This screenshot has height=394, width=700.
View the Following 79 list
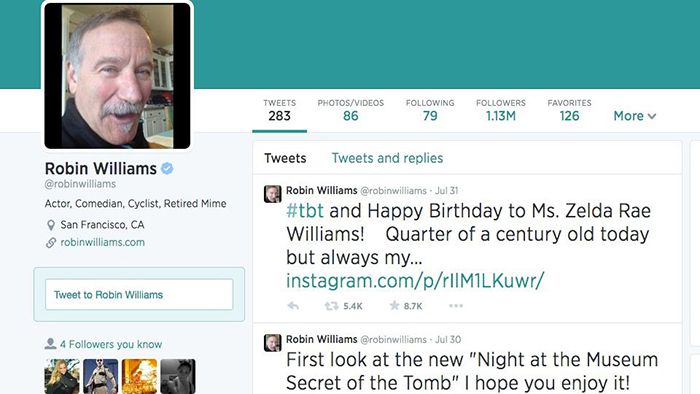[430, 110]
